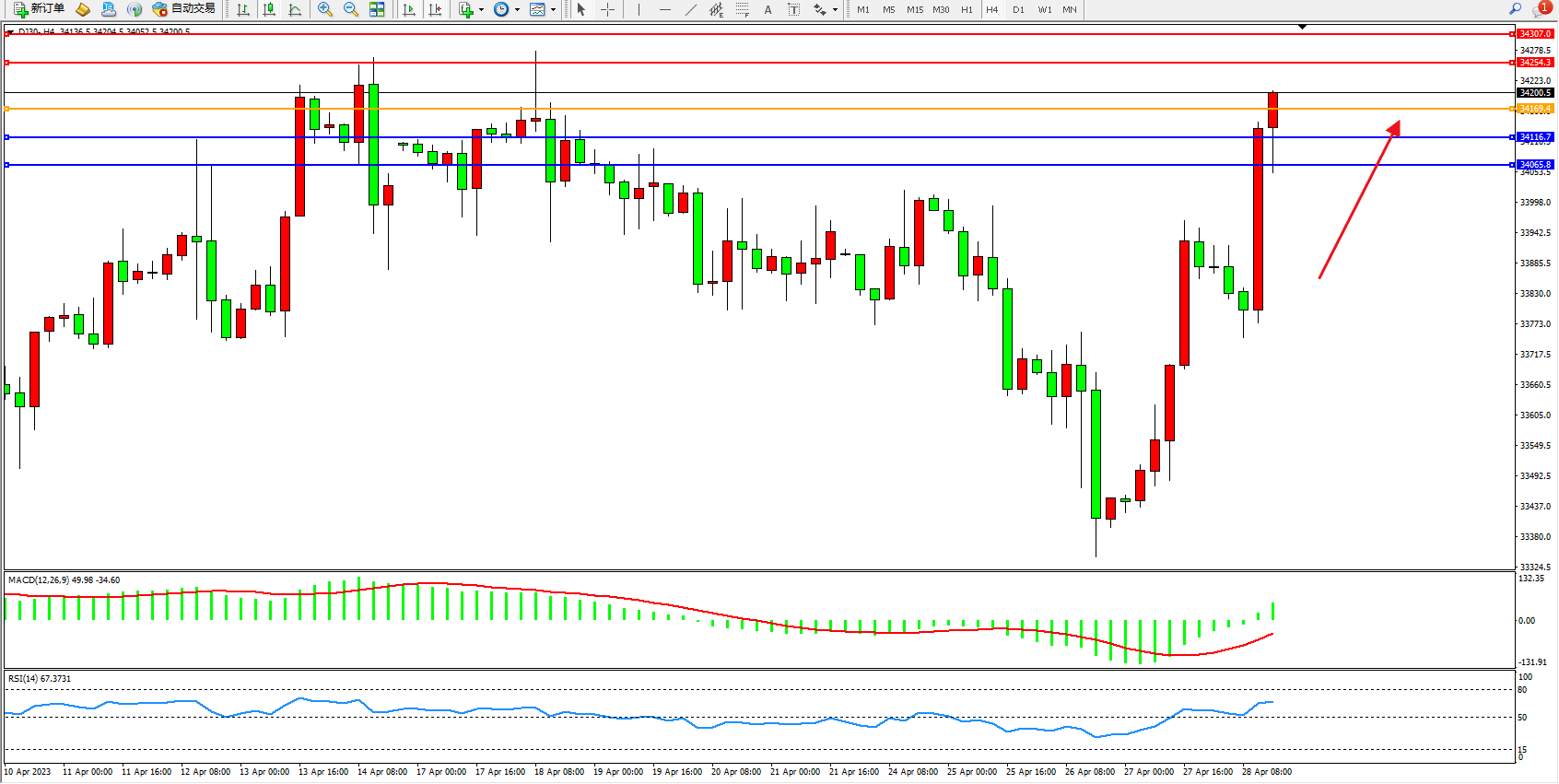Open the chart templates dropdown
1559x784 pixels.
pos(553,10)
